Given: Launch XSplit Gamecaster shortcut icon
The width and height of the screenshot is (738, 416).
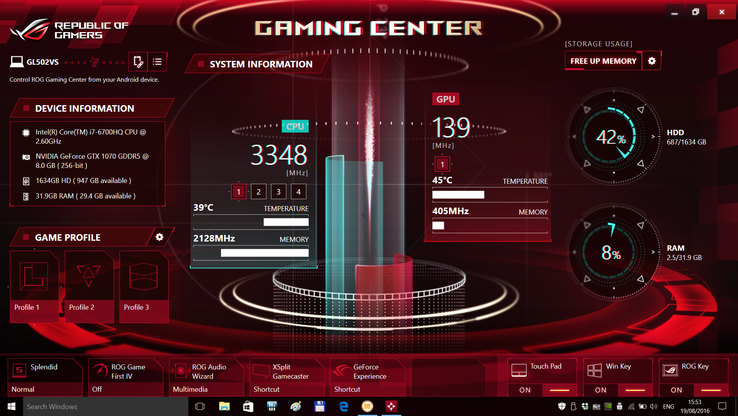Looking at the screenshot, I should point(261,371).
